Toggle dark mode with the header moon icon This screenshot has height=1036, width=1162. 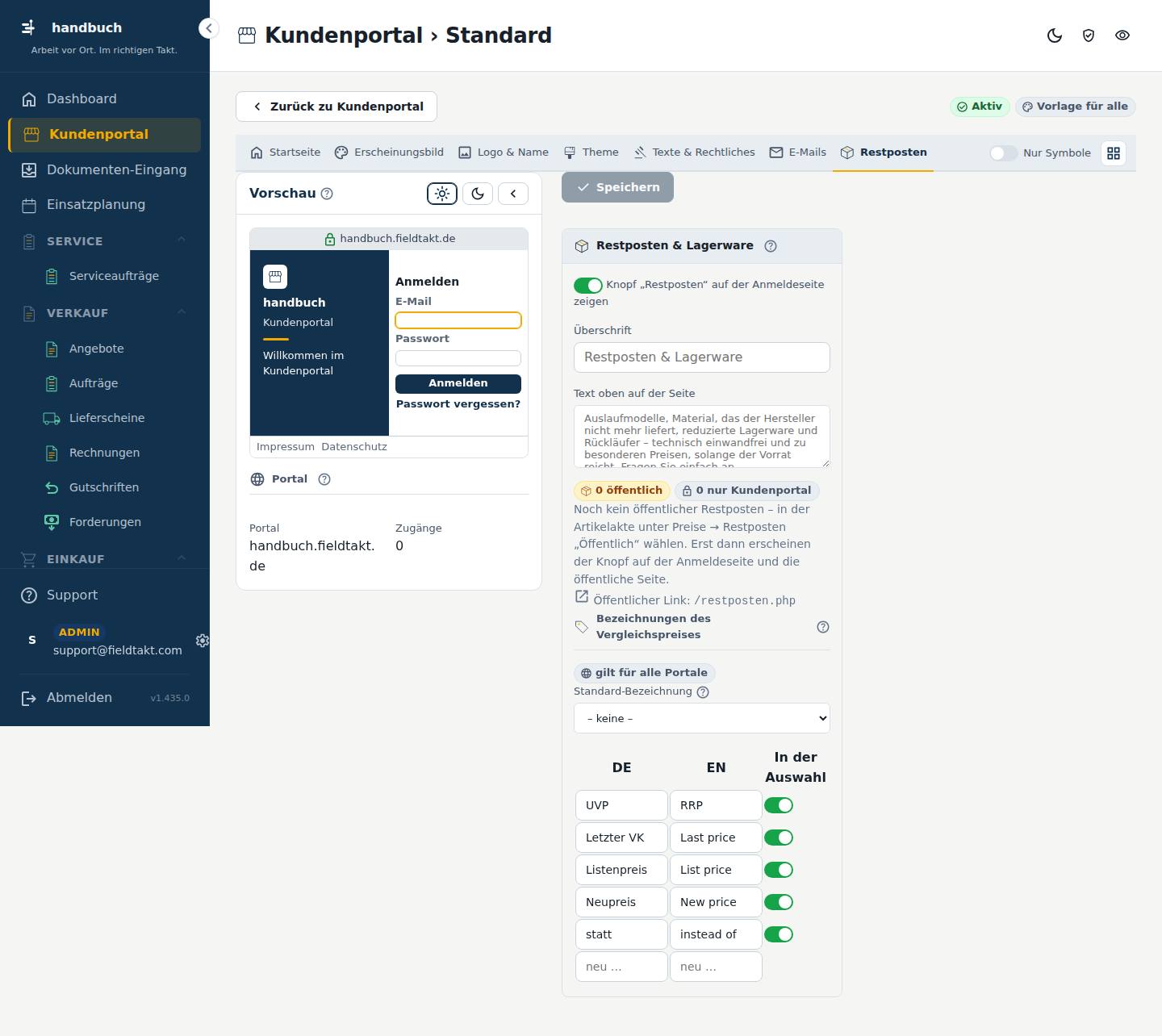1055,36
